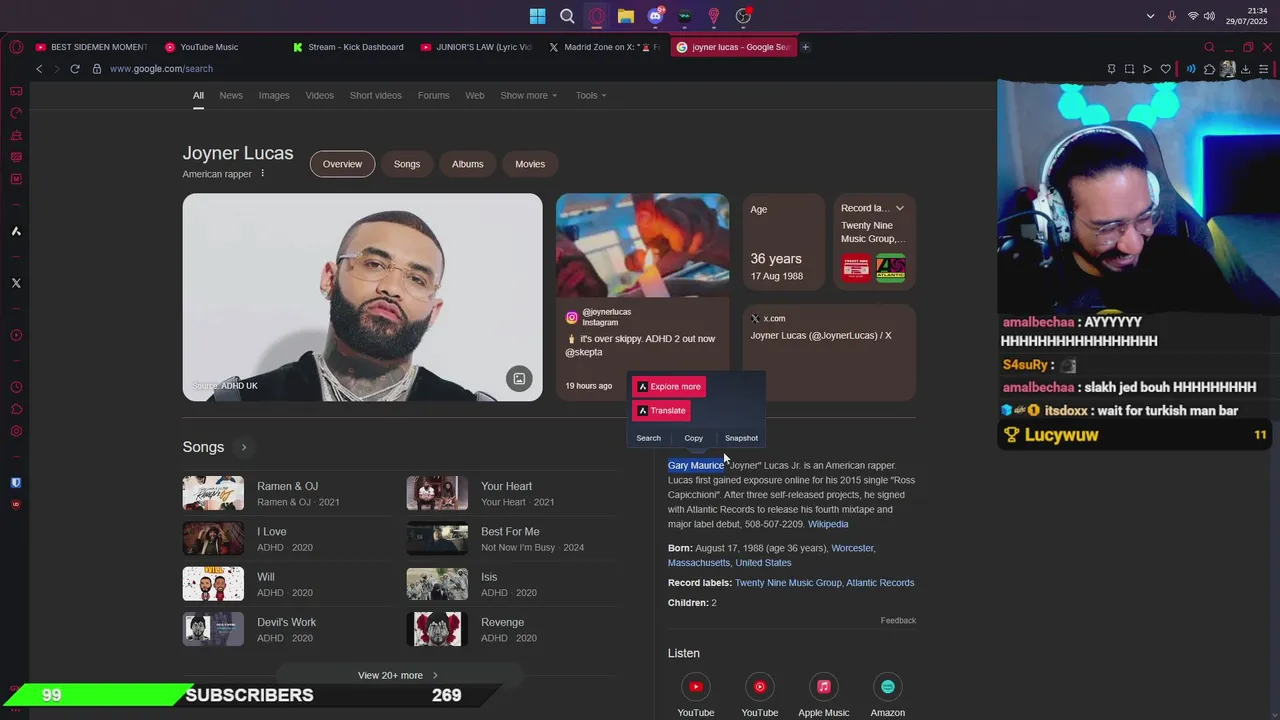1280x720 pixels.
Task: Reload the page with the refresh icon
Action: [x=74, y=69]
